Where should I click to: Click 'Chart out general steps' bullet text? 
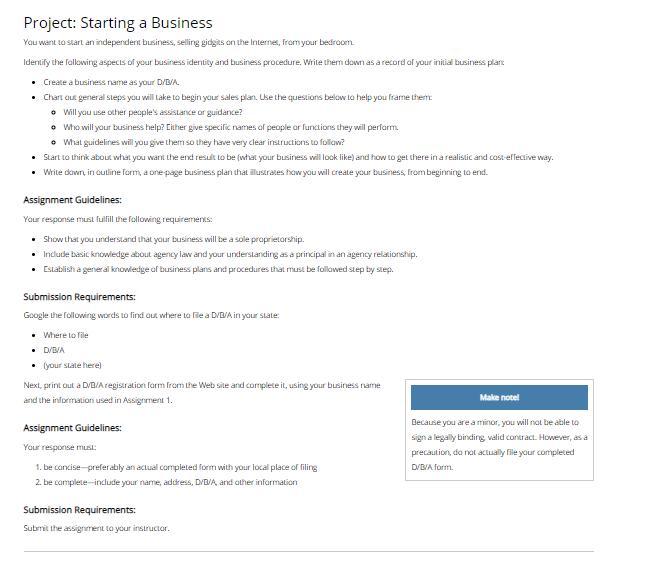click(238, 97)
